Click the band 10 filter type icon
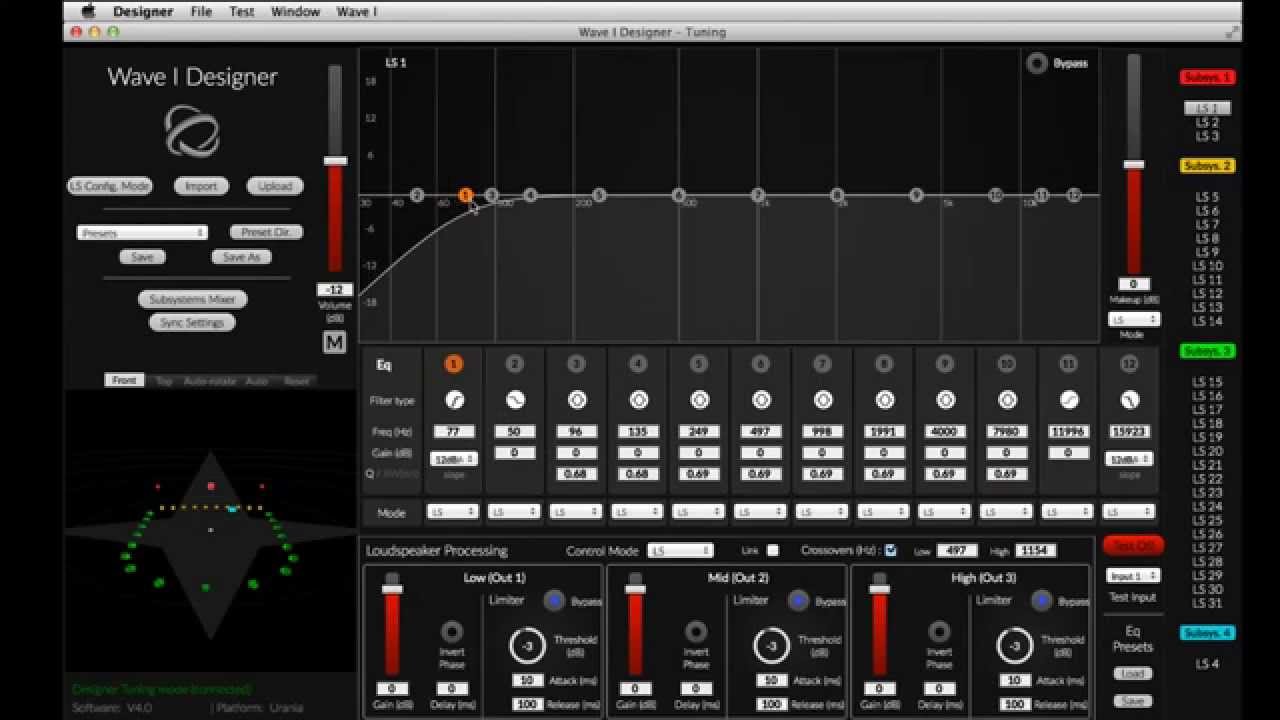Viewport: 1280px width, 720px height. [x=1007, y=400]
